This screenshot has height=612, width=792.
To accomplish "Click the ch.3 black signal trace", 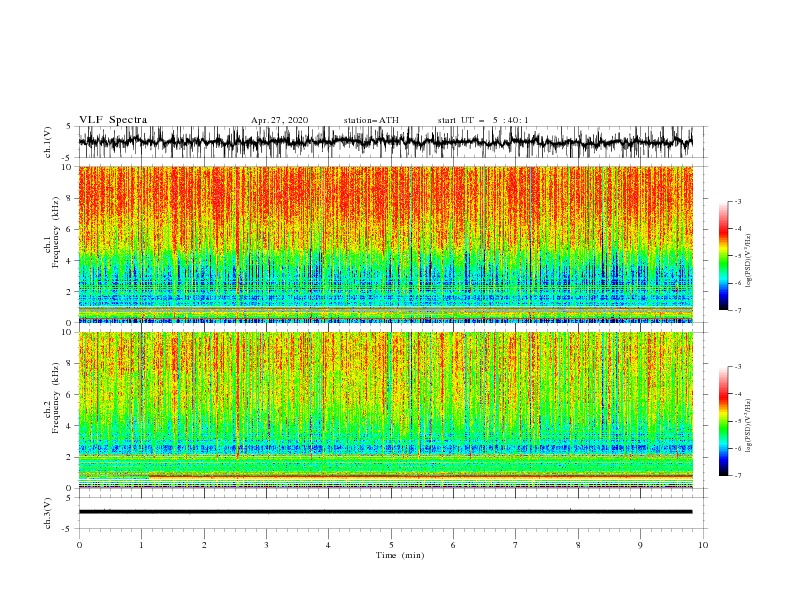I will pos(385,512).
